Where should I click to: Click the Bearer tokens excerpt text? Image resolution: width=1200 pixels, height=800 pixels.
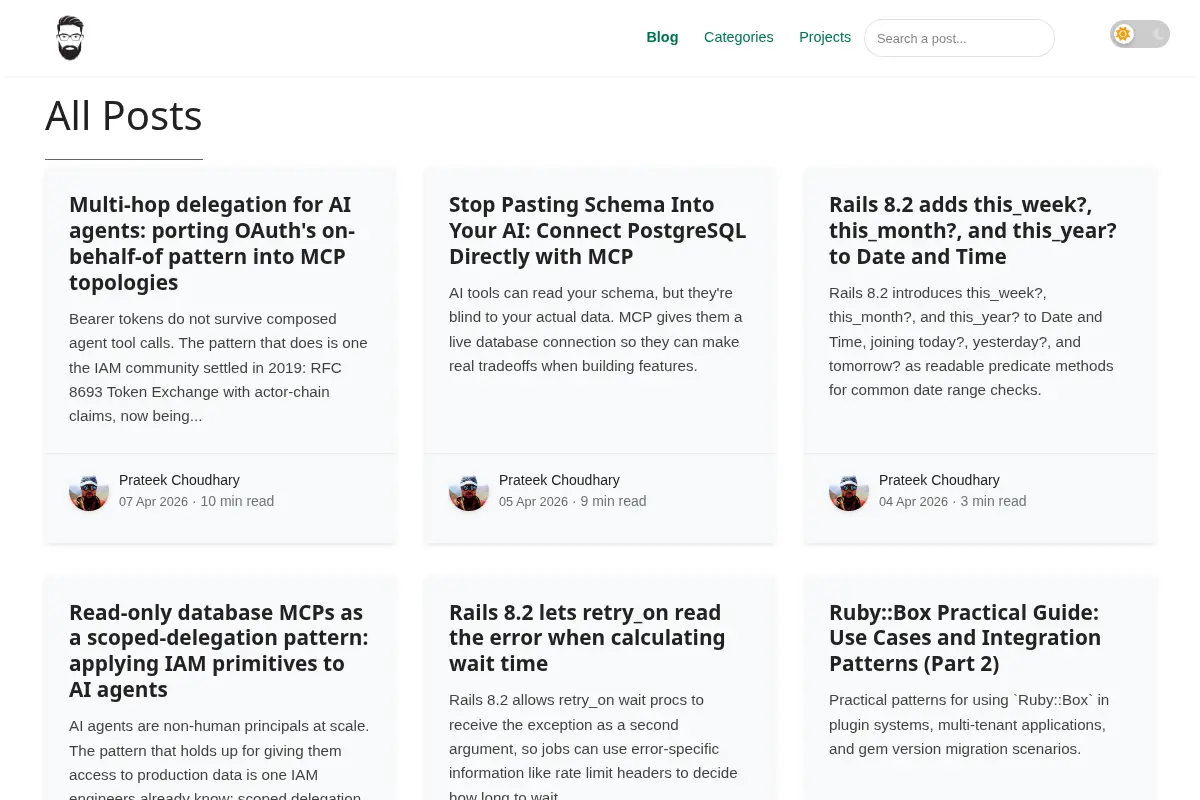click(x=218, y=367)
